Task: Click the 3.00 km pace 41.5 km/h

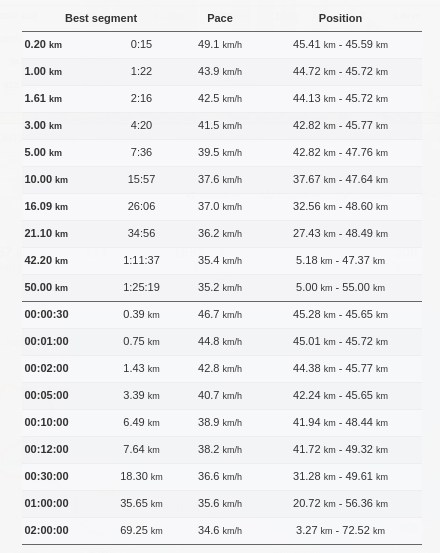Action: click(220, 126)
